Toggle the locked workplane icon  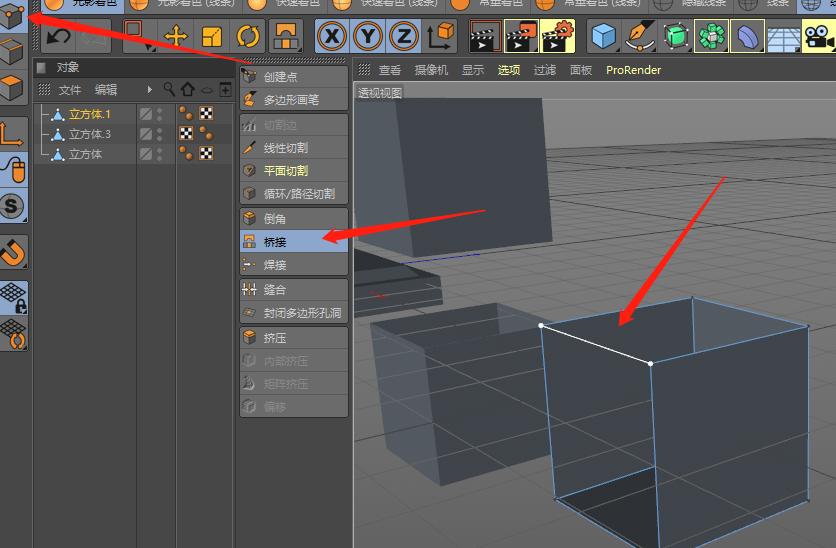[13, 297]
